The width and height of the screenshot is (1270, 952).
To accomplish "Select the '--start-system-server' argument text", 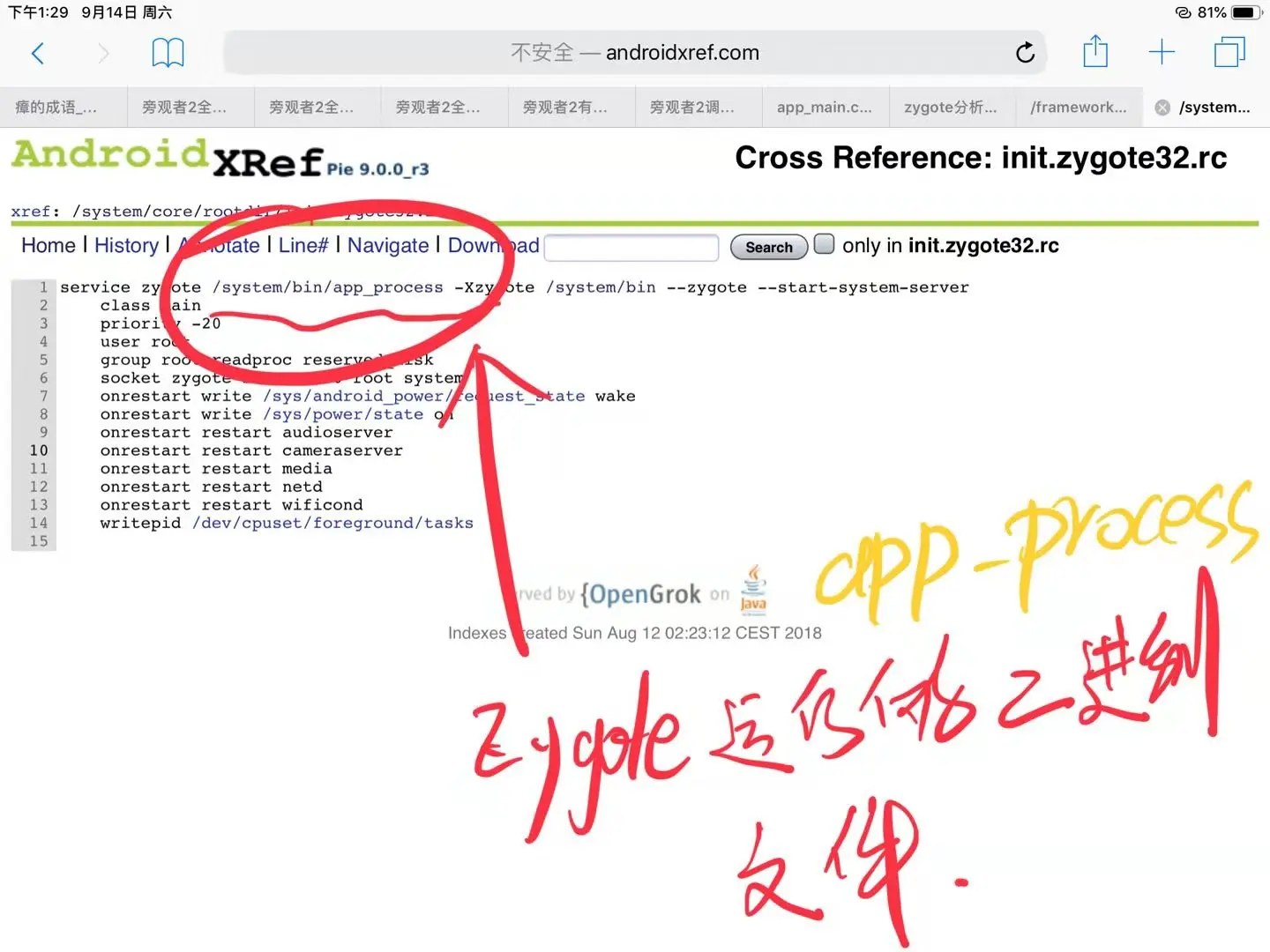I will (863, 287).
